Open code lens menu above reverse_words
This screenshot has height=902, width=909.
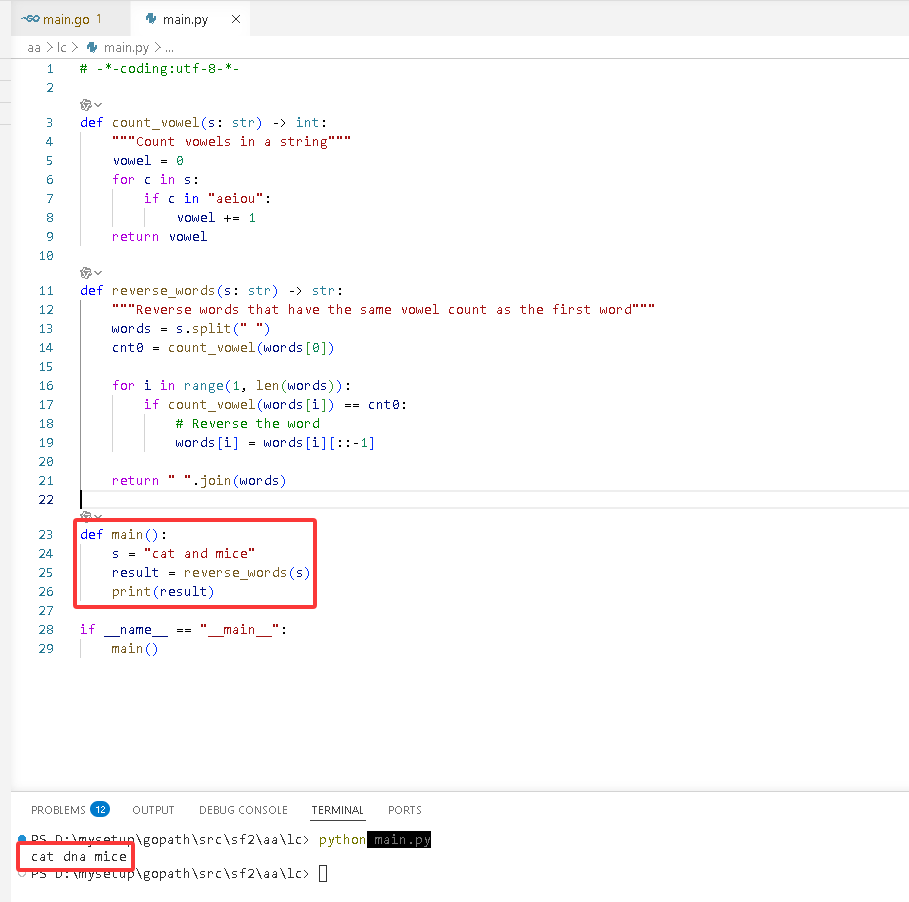pos(91,272)
